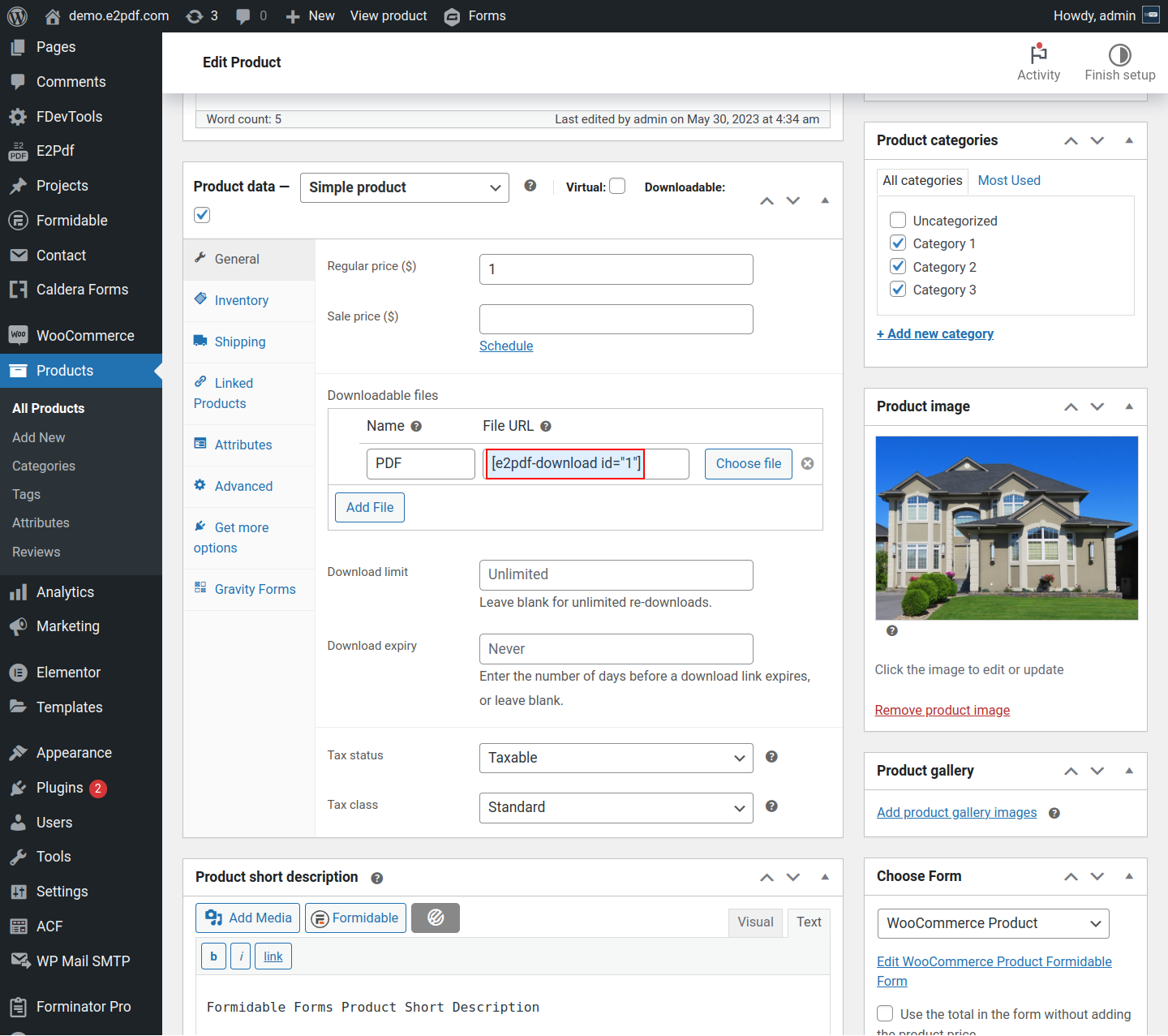The width and height of the screenshot is (1168, 1036).
Task: Remove the PDF downloadable file row
Action: pyautogui.click(x=807, y=463)
